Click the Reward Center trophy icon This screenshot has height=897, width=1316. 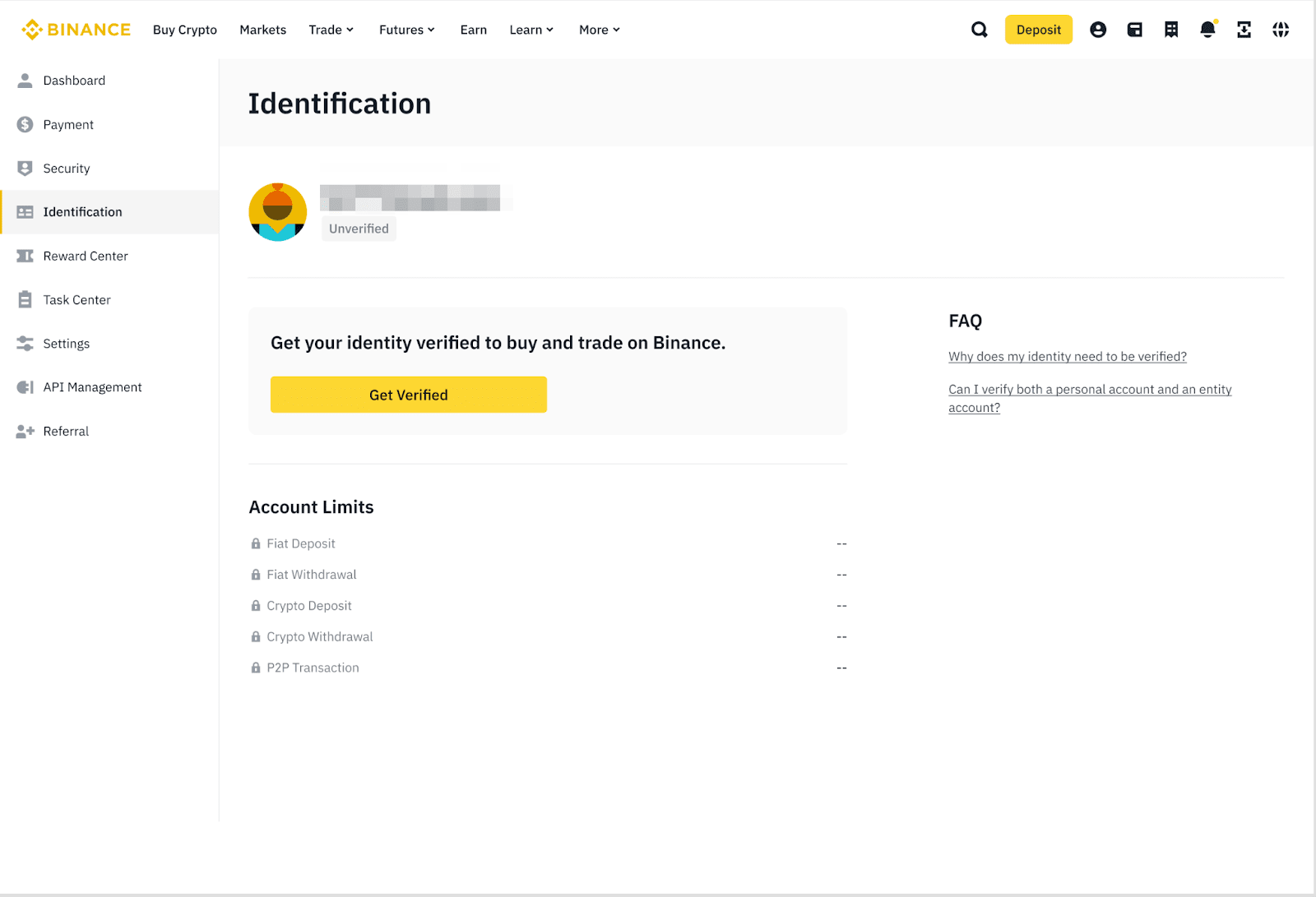pos(25,256)
